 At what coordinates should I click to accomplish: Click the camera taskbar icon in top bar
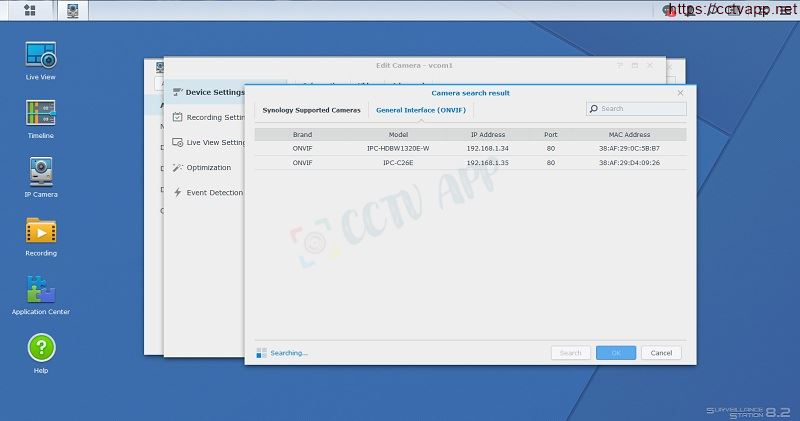74,11
